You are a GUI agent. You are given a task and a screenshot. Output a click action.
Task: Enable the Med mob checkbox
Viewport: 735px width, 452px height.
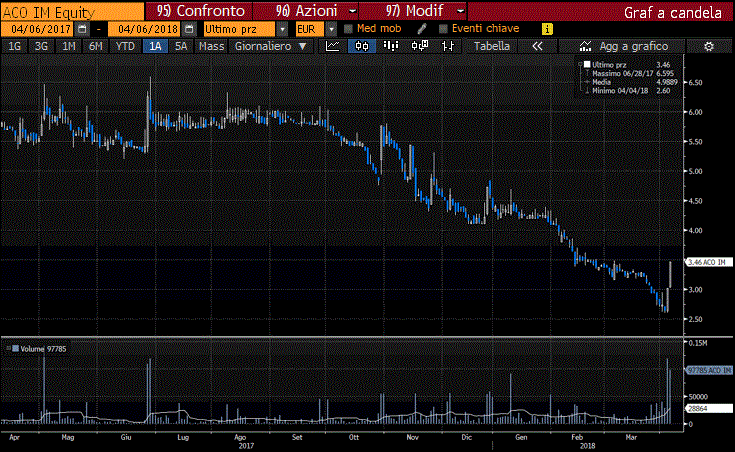pos(348,29)
